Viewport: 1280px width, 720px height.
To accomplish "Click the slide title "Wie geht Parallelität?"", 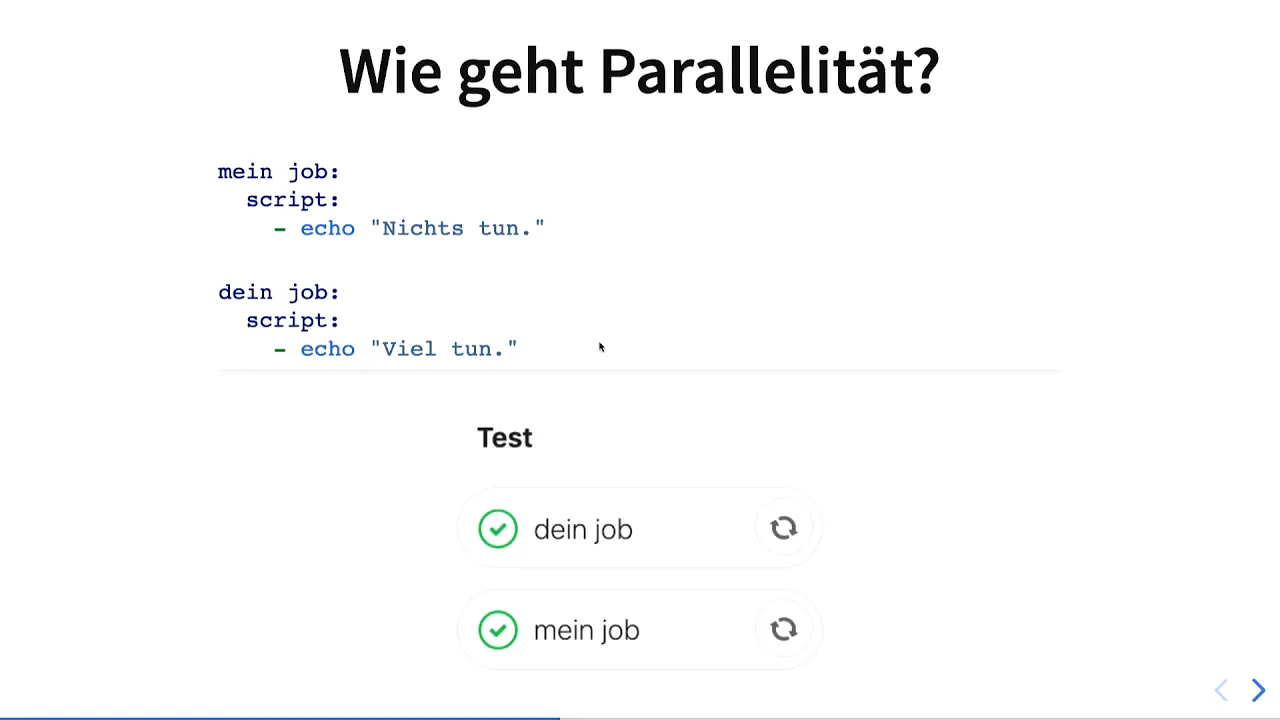I will tap(639, 71).
